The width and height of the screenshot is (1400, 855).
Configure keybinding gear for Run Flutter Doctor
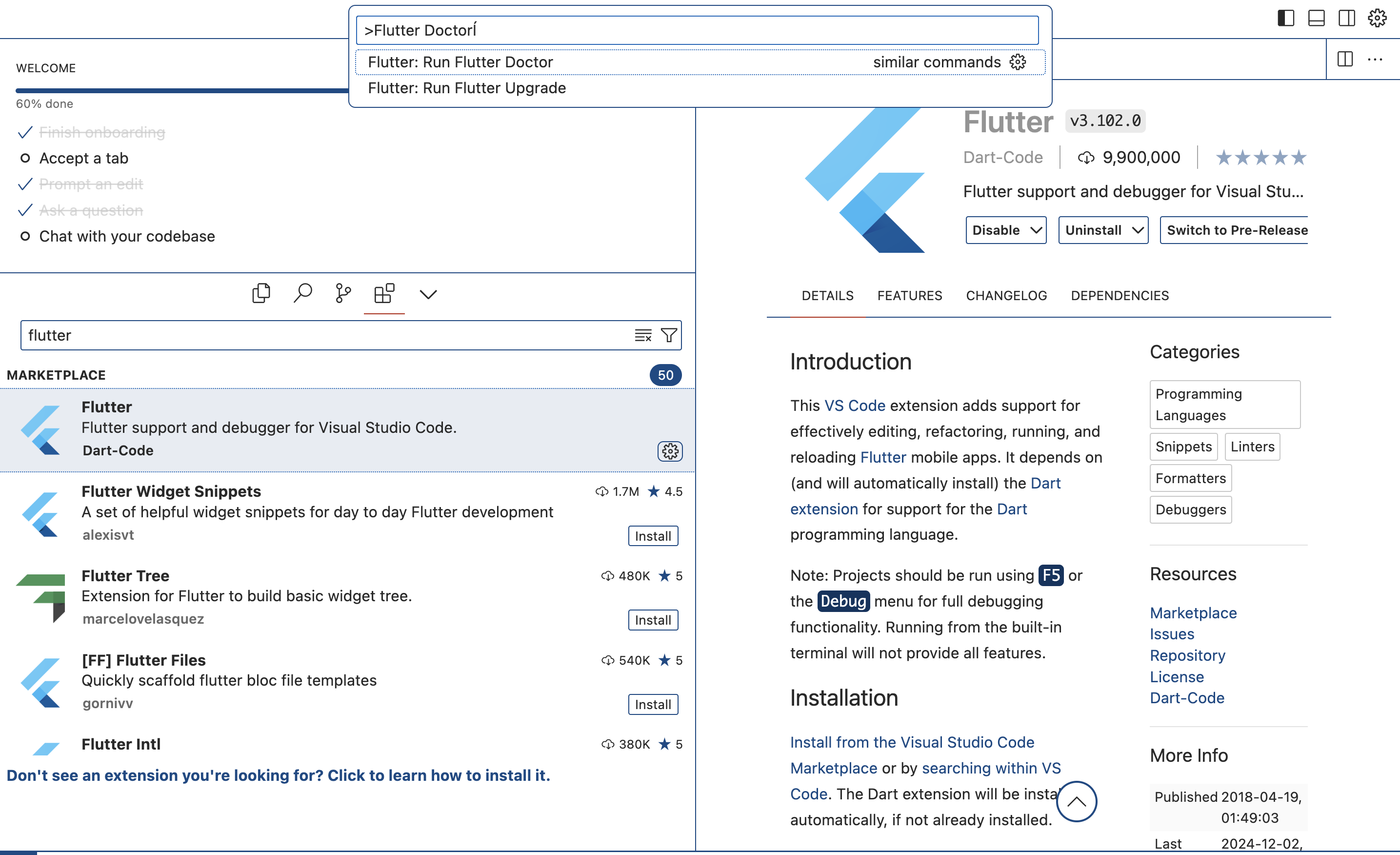1018,62
